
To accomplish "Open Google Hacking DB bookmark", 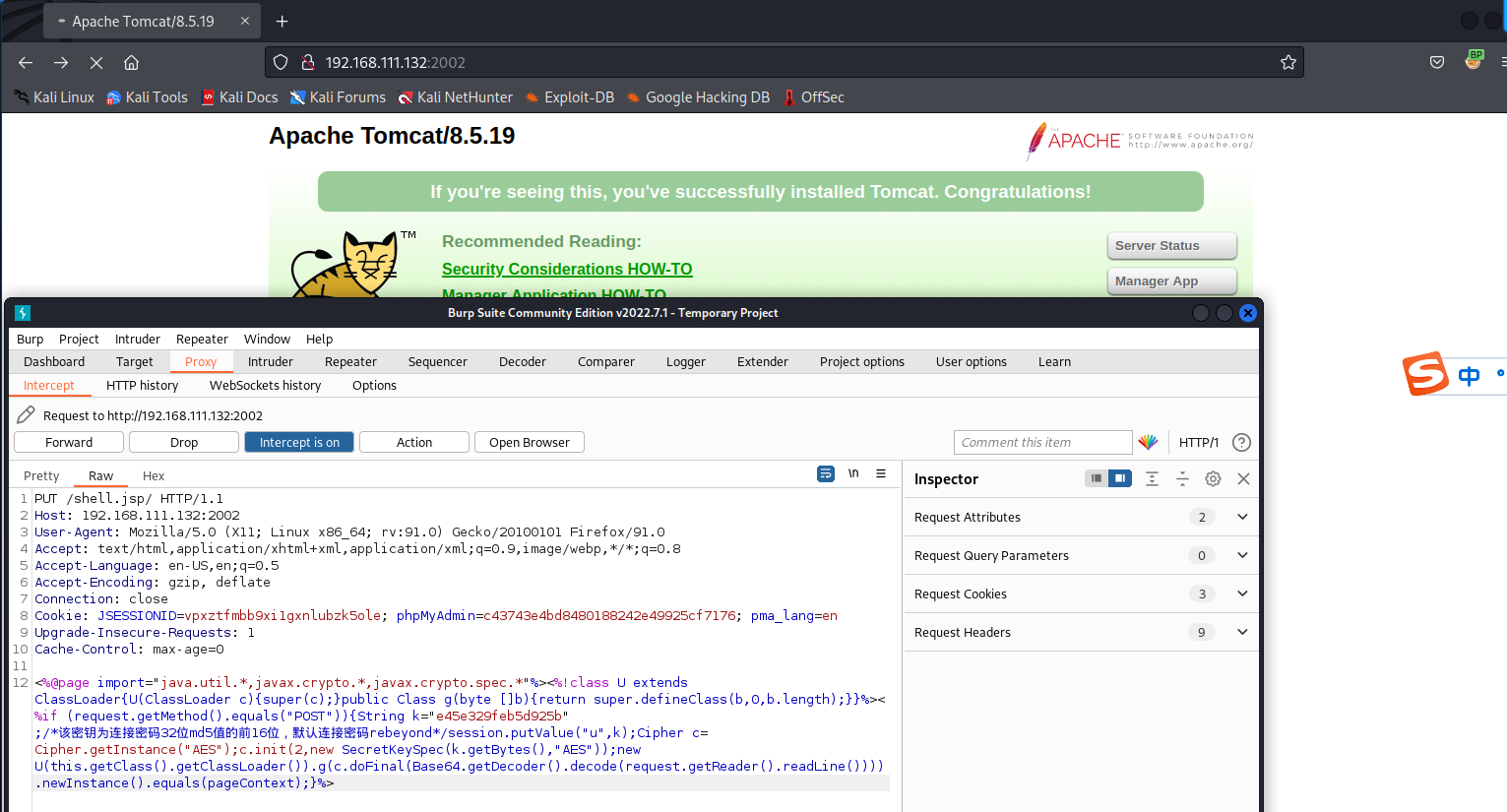I will (x=698, y=97).
